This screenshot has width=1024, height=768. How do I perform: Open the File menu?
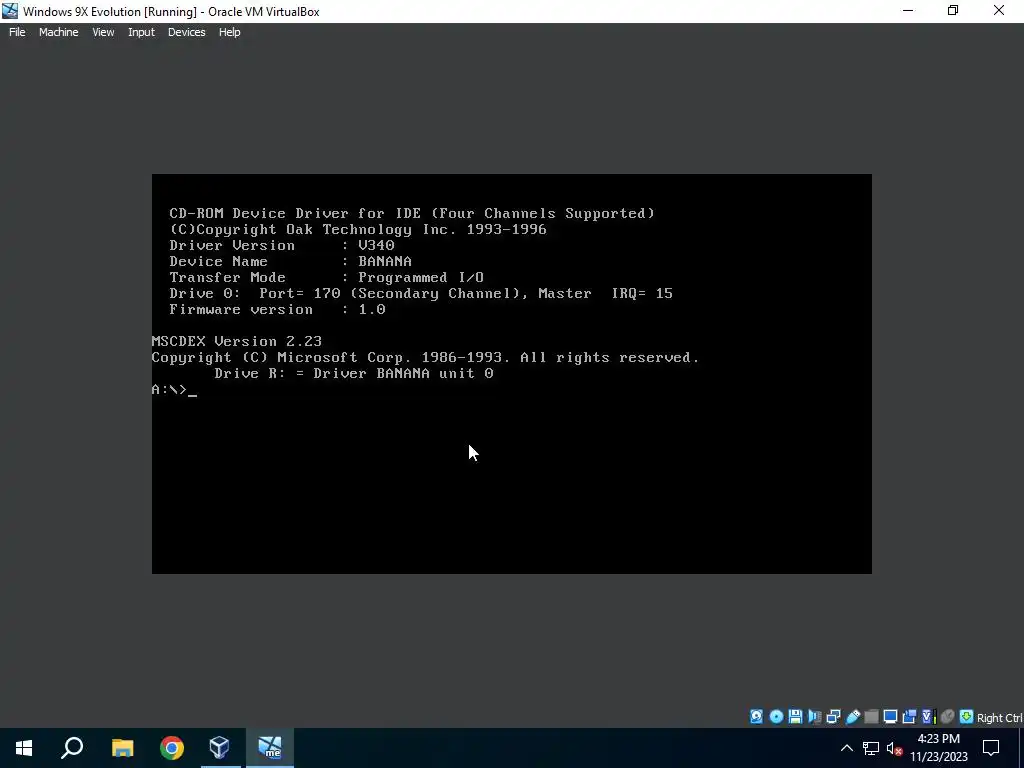click(x=17, y=32)
